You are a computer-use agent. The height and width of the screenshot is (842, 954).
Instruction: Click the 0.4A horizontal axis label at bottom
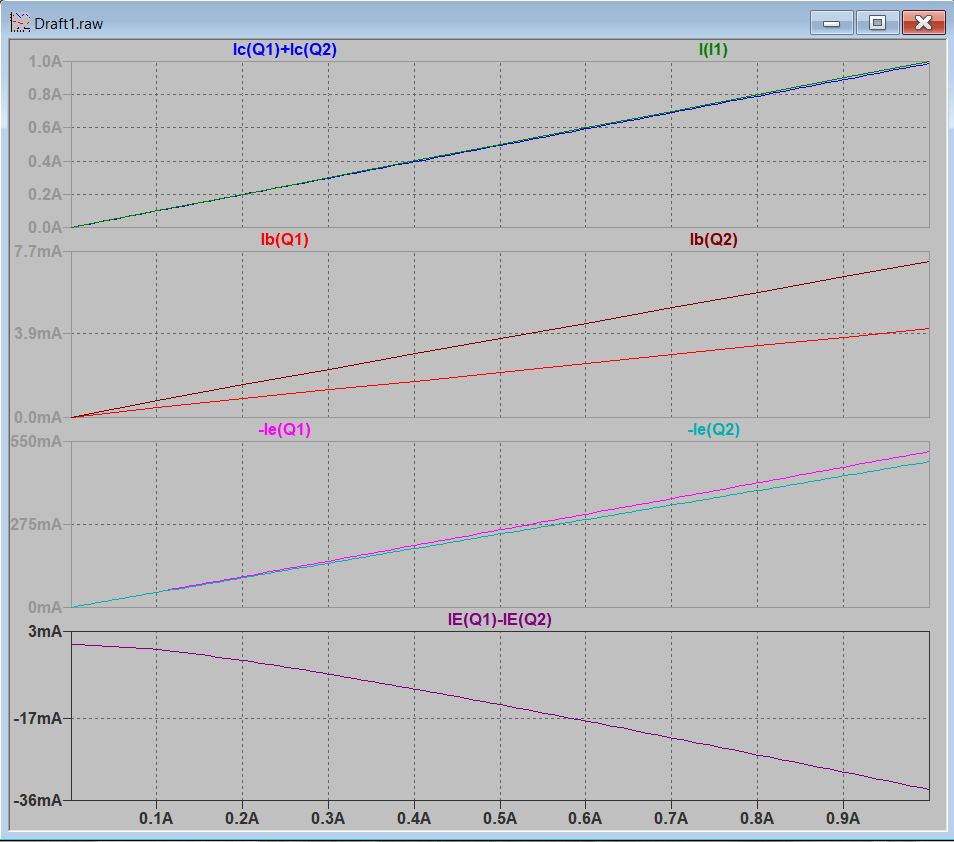click(414, 818)
